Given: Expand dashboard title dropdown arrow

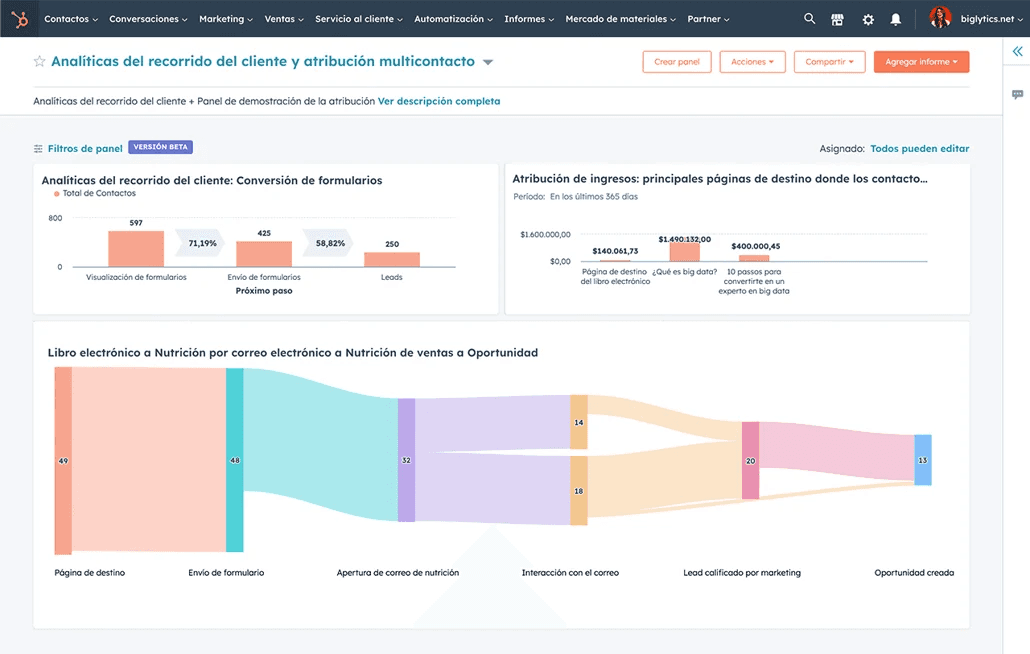Looking at the screenshot, I should [487, 62].
